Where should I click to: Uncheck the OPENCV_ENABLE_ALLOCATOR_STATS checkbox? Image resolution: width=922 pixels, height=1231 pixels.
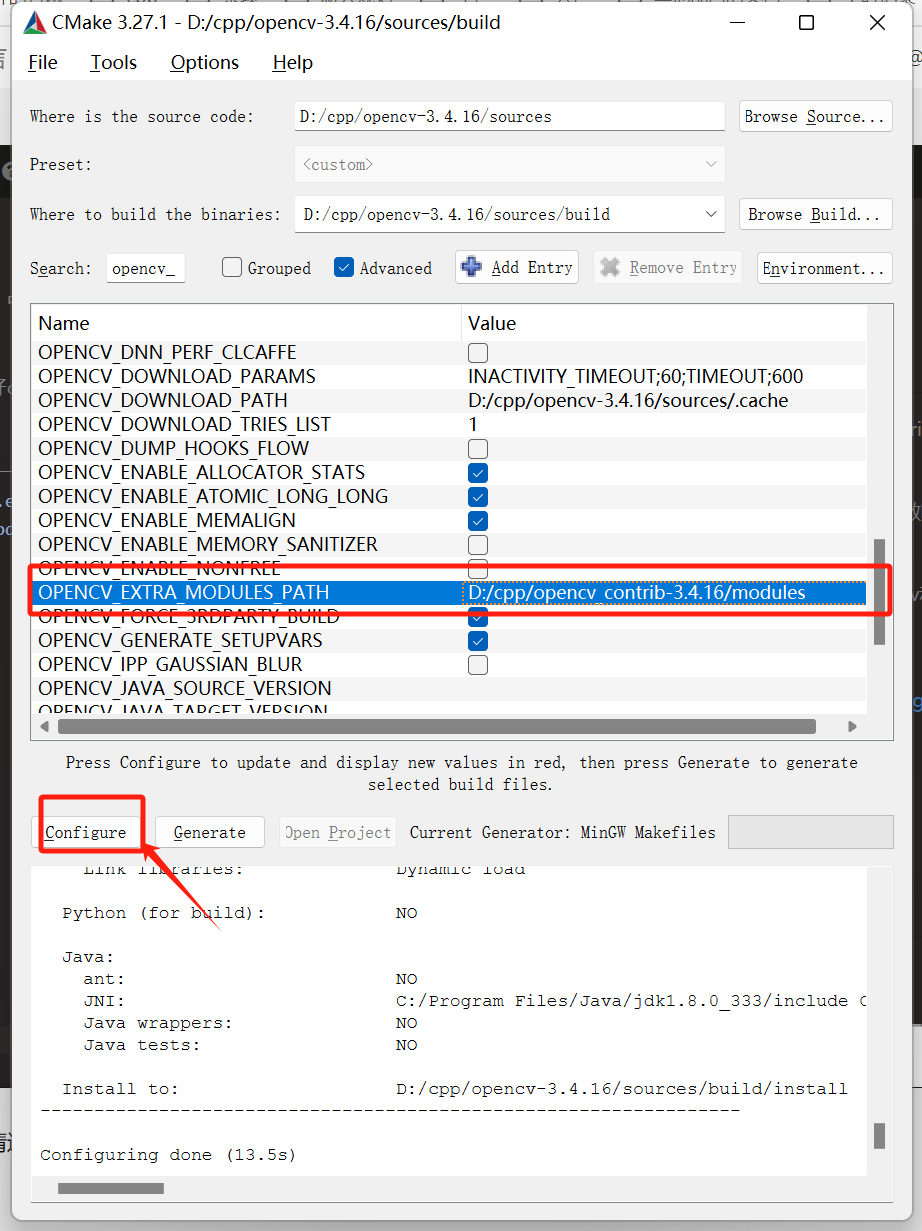[478, 472]
